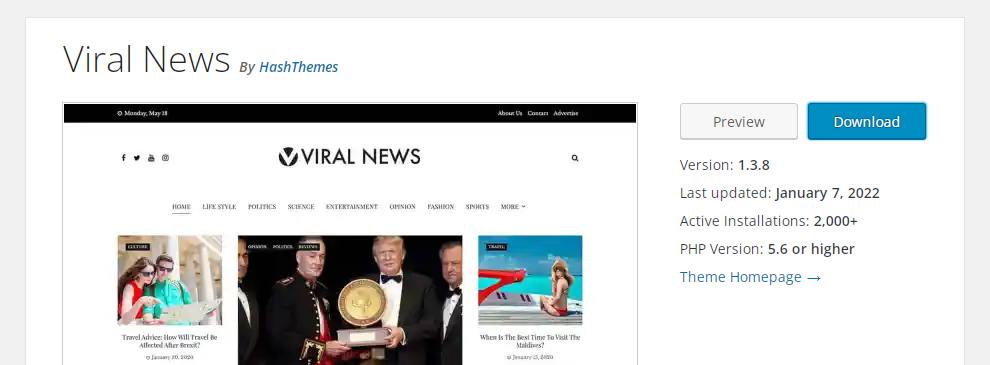Click Advertise in the preview top bar
The image size is (990, 365).
(x=566, y=113)
